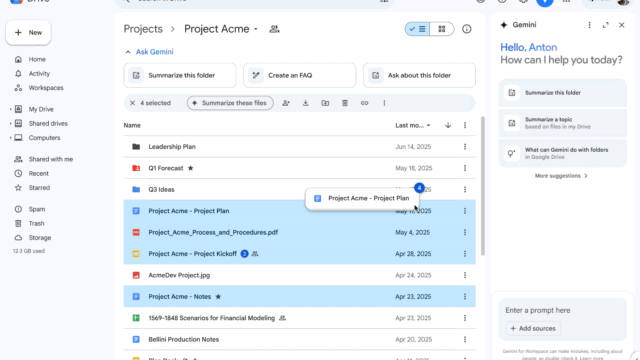Screen dimensions: 640x360
Task: Expand the Shared drives tree arrow
Action: coord(11,124)
